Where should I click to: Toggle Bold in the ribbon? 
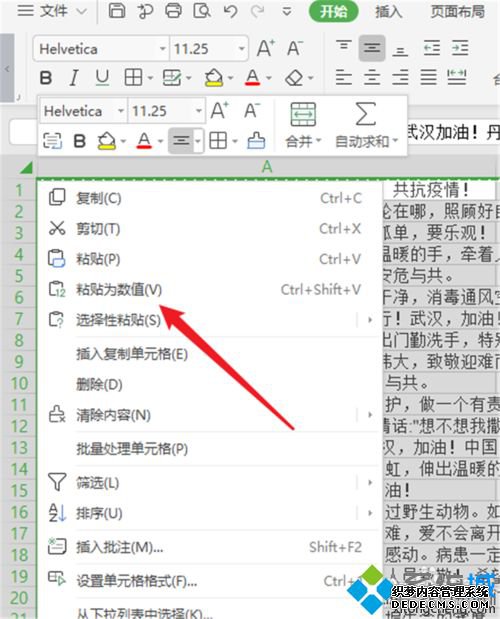coord(46,77)
